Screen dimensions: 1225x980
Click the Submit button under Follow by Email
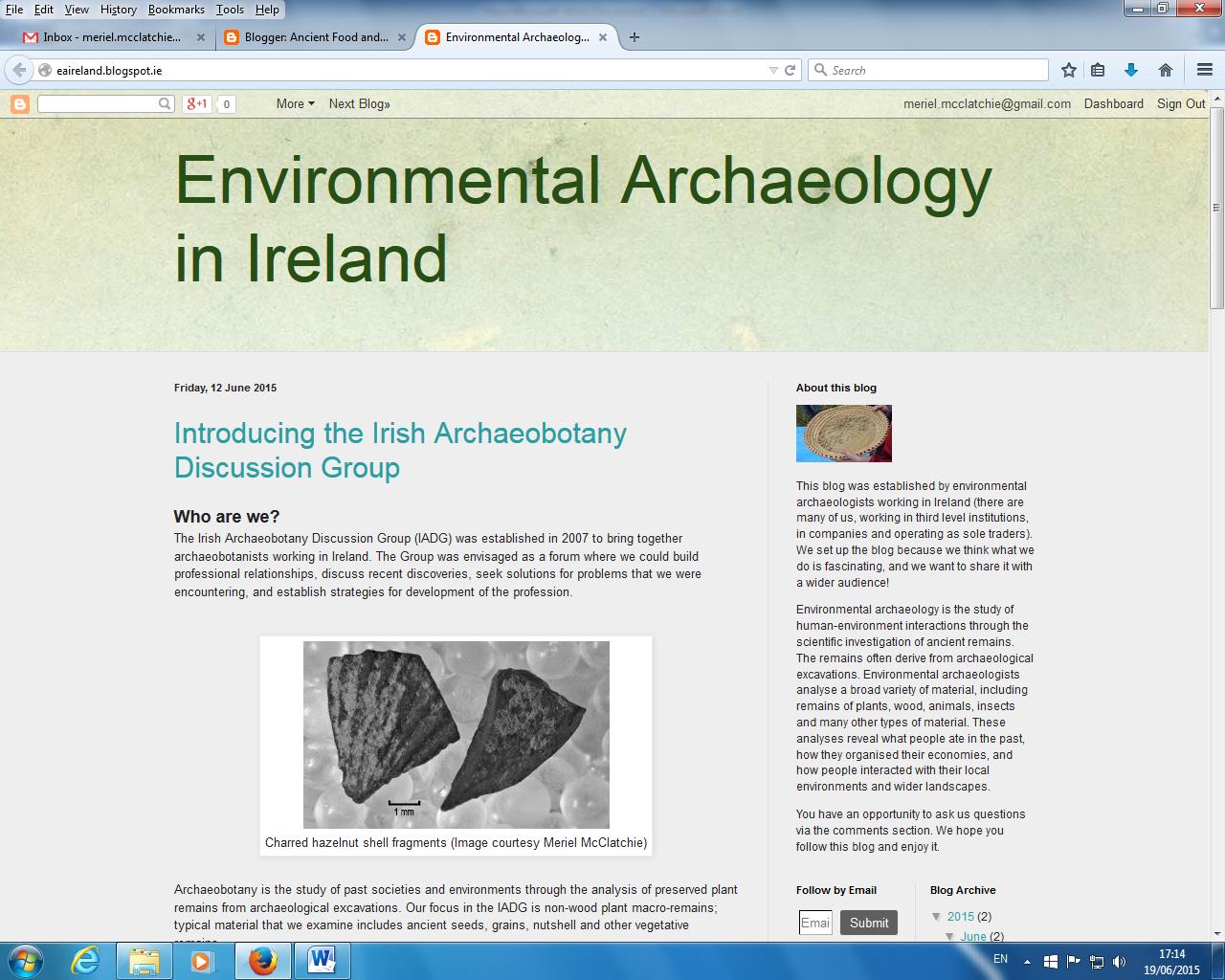coord(868,923)
